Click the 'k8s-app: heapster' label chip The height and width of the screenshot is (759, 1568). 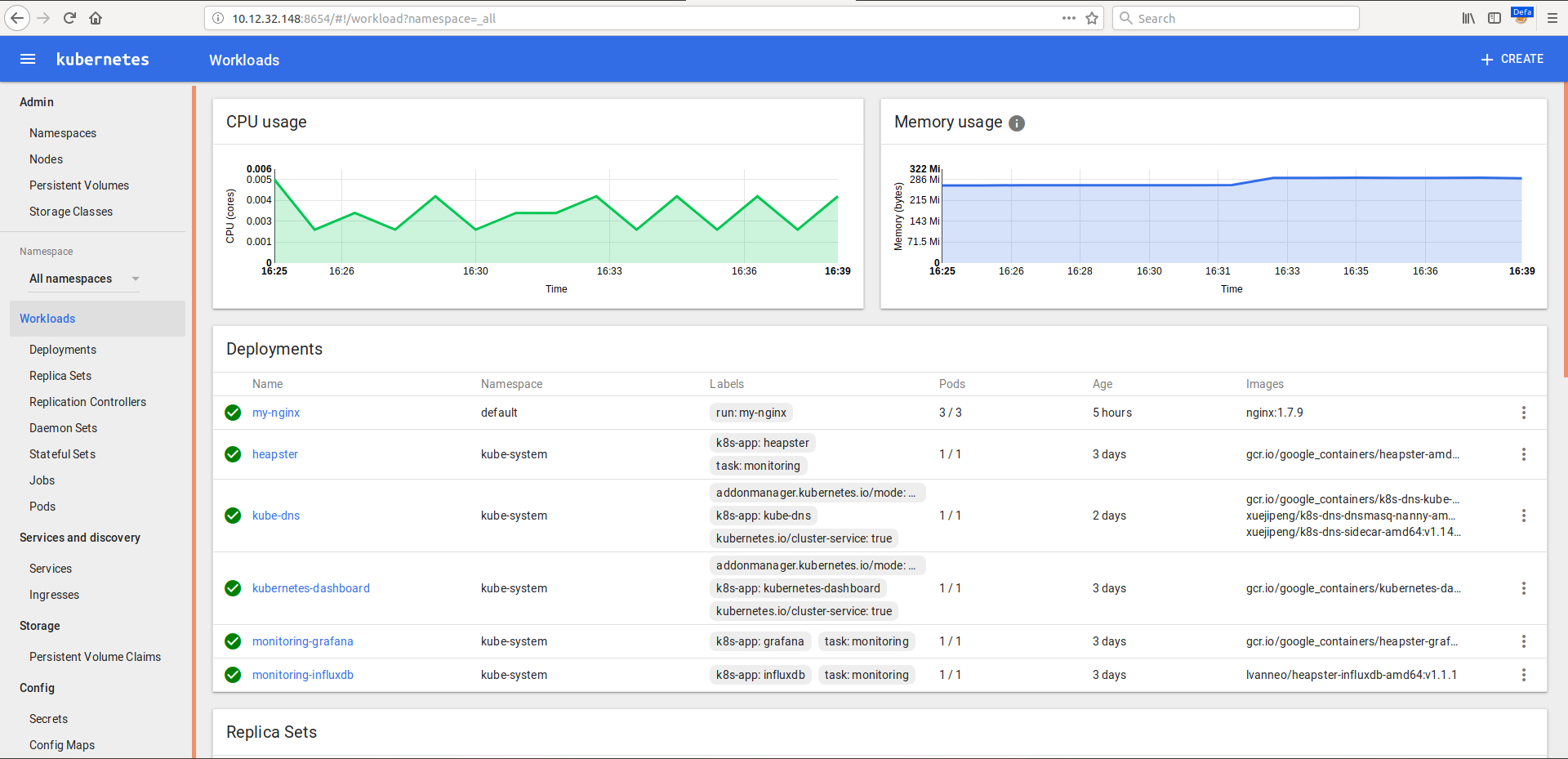point(763,443)
